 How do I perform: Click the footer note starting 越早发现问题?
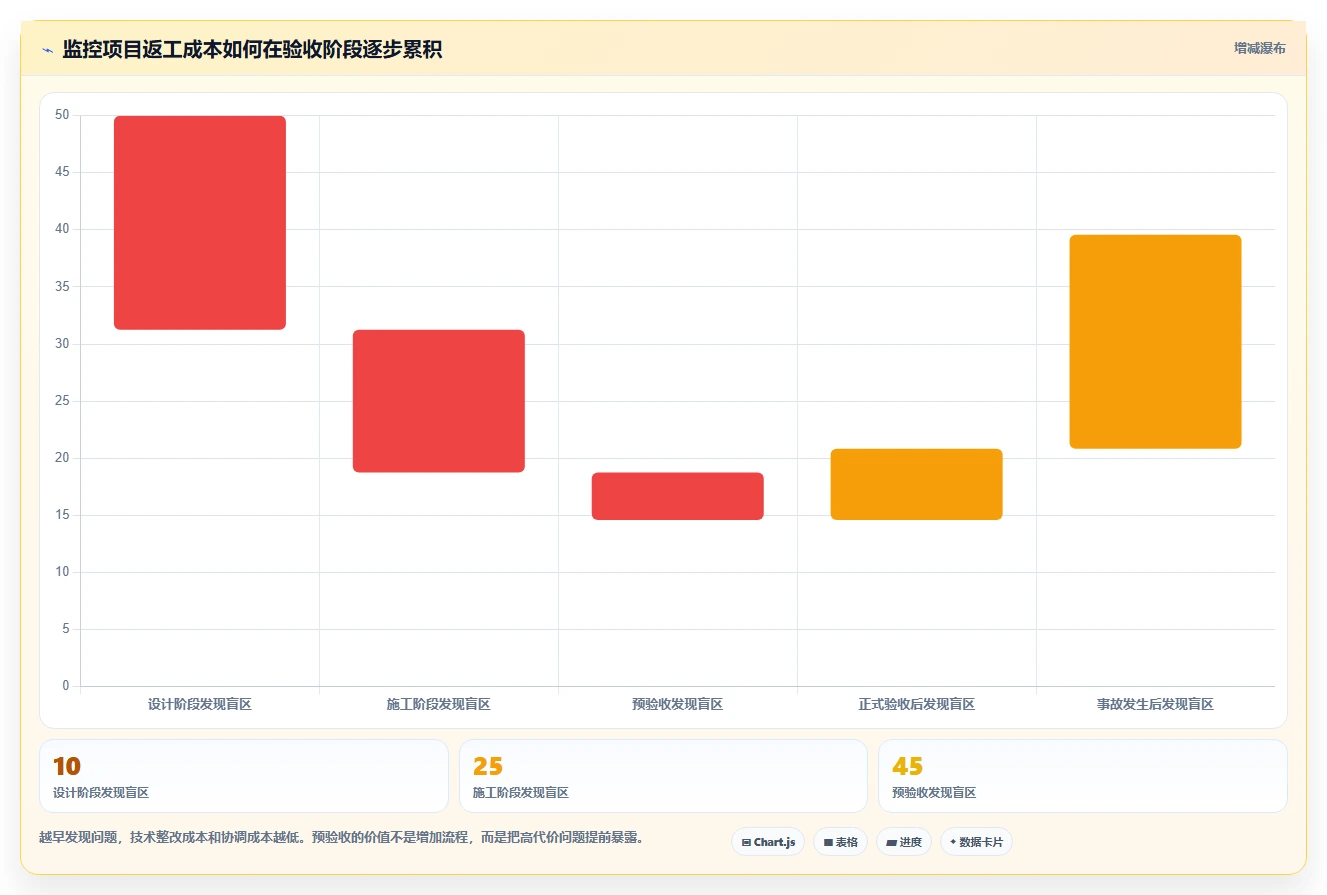pyautogui.click(x=341, y=837)
